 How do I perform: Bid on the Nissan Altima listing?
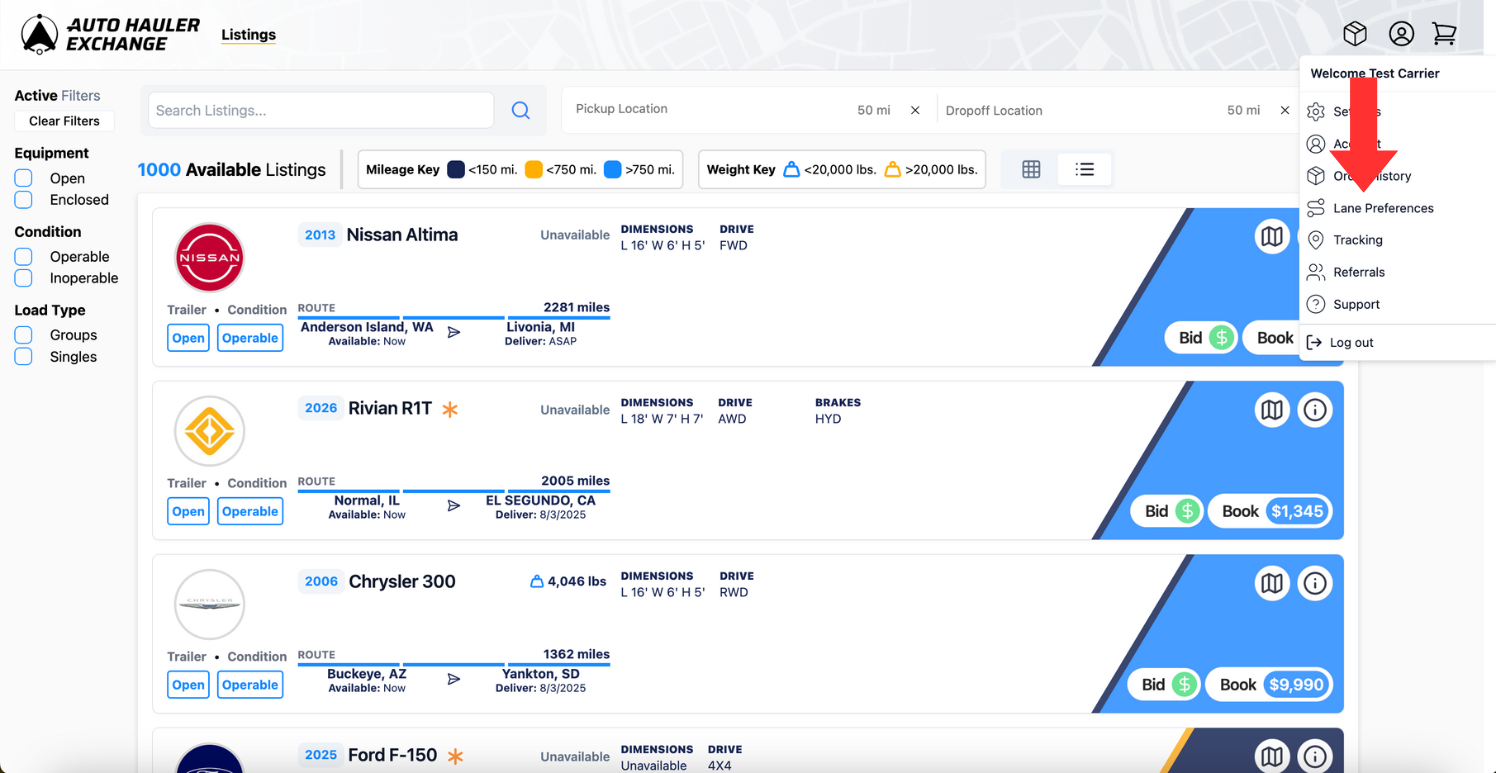[x=1201, y=338]
